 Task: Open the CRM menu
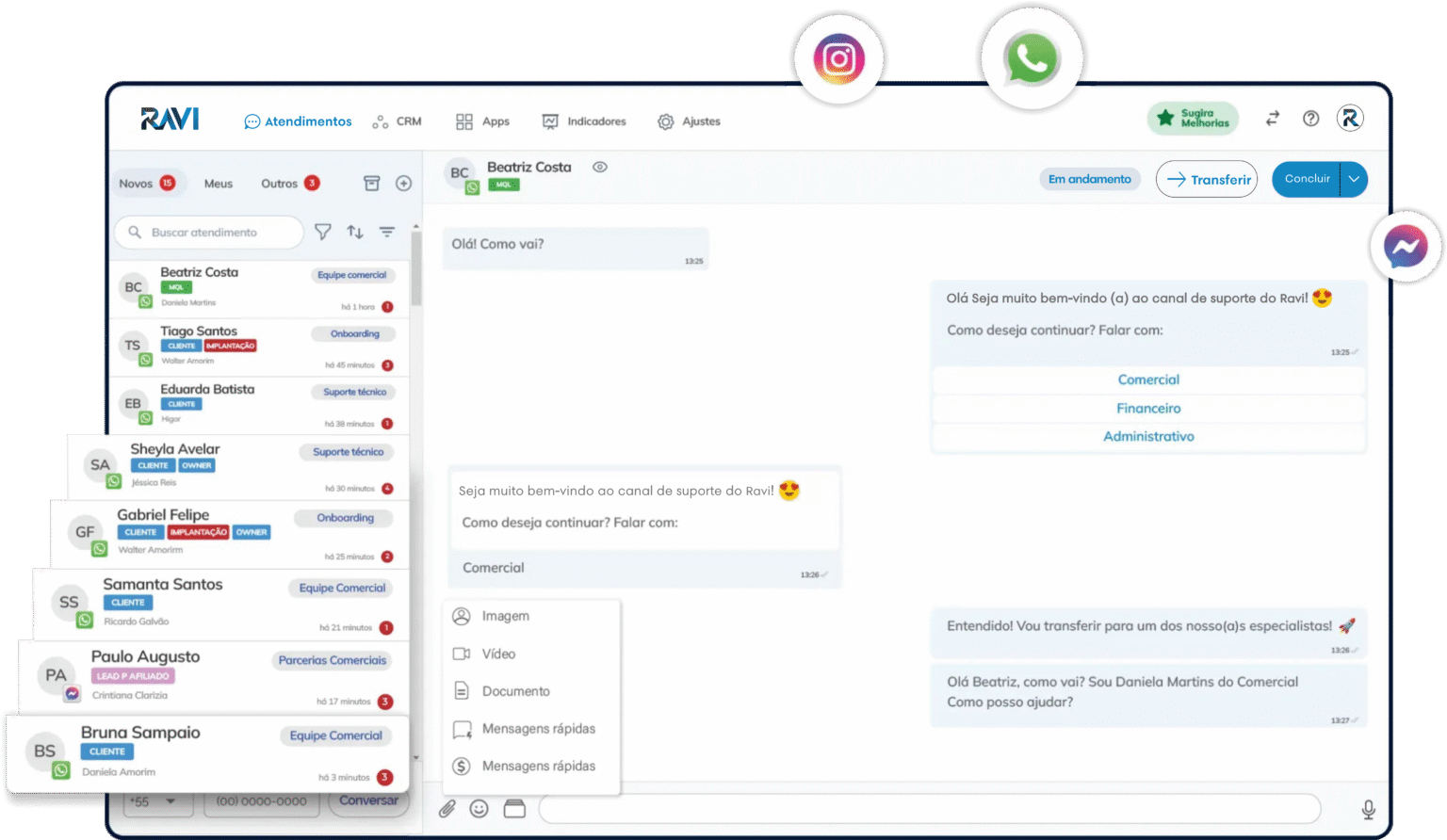click(x=398, y=121)
